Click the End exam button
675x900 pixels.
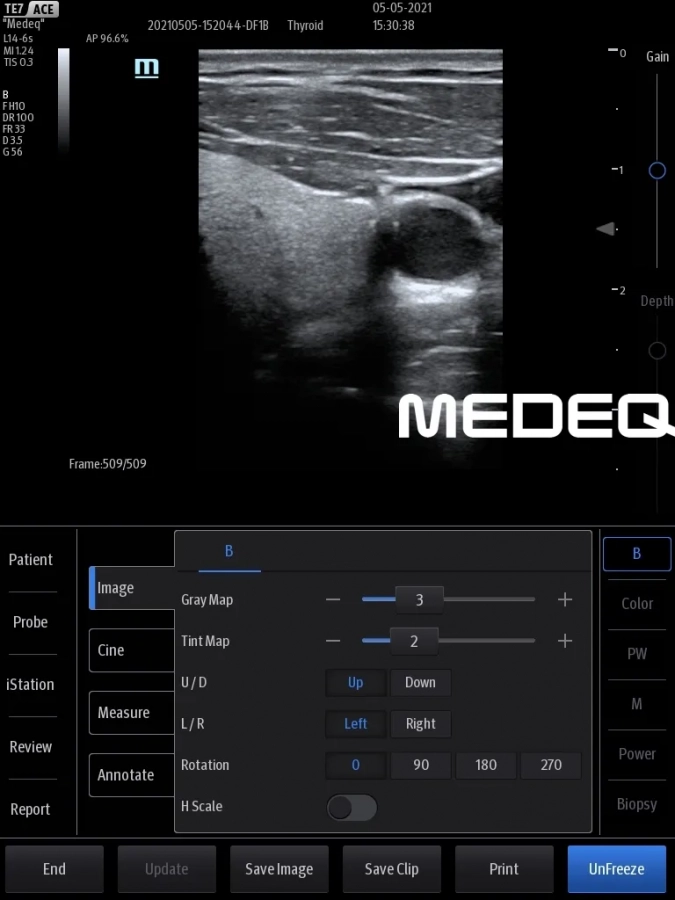55,869
